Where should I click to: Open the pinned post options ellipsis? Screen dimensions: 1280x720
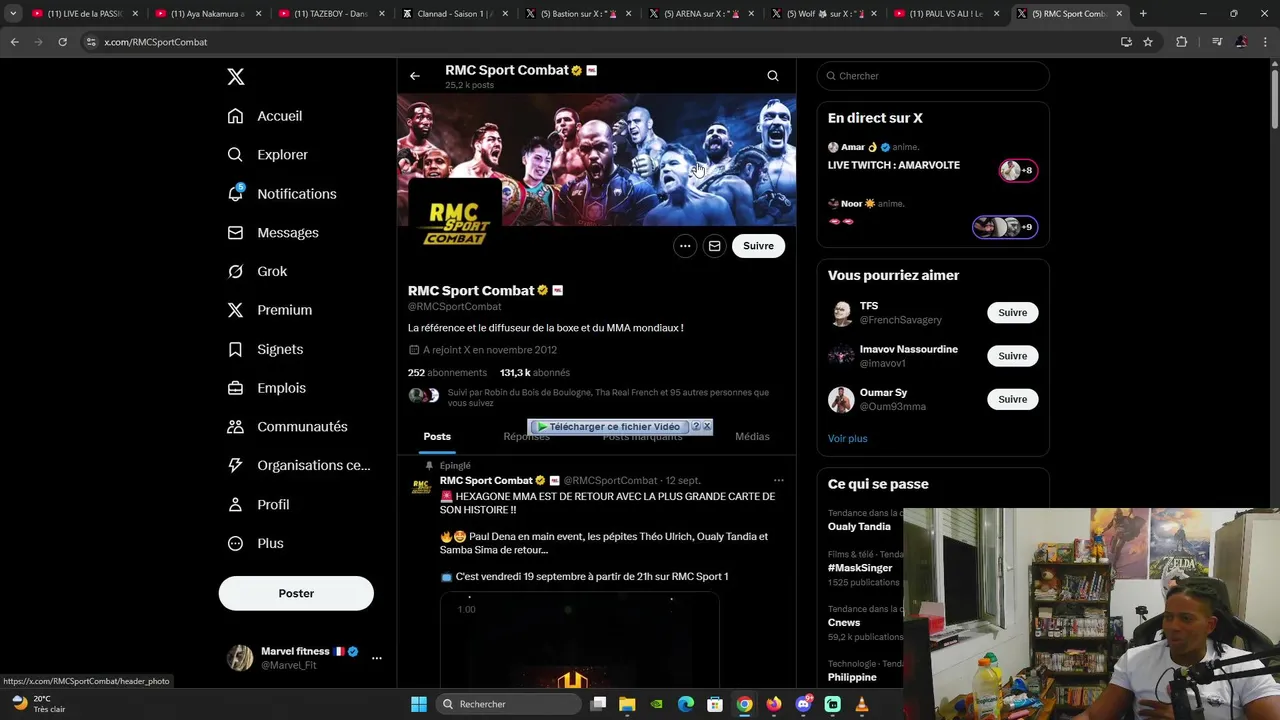[779, 481]
